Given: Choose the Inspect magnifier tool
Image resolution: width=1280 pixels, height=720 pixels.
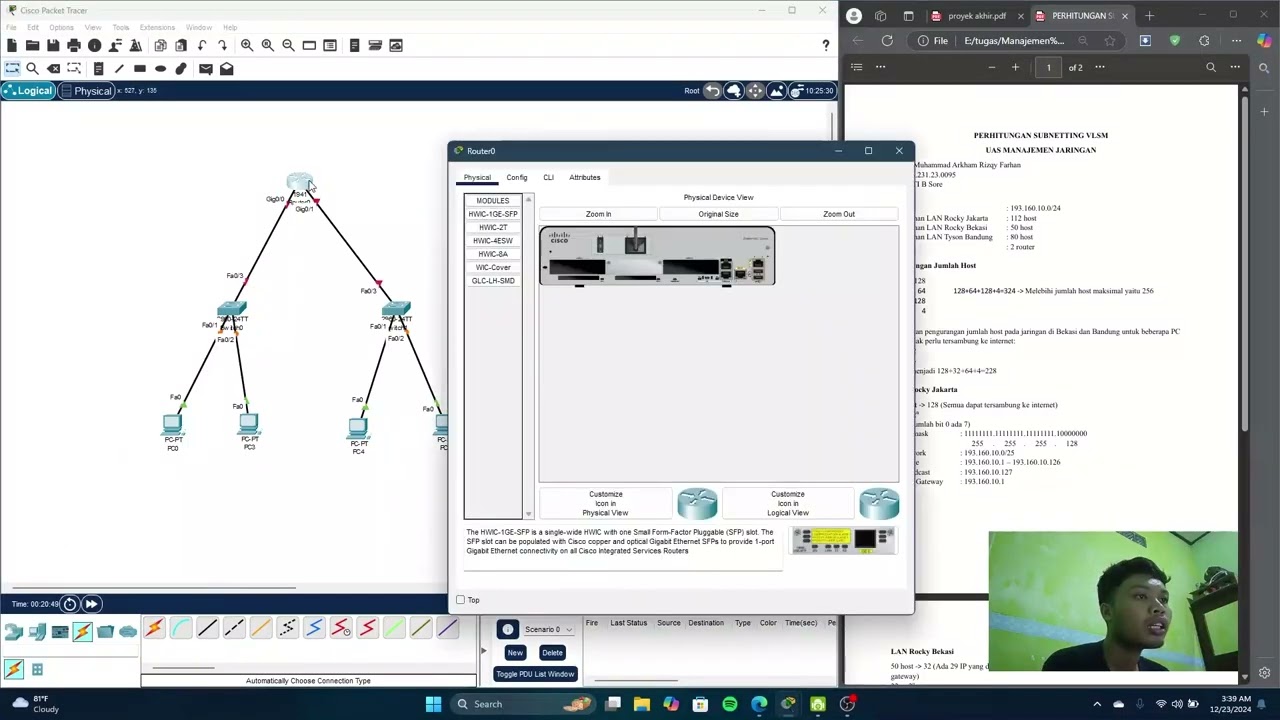Looking at the screenshot, I should pos(32,68).
